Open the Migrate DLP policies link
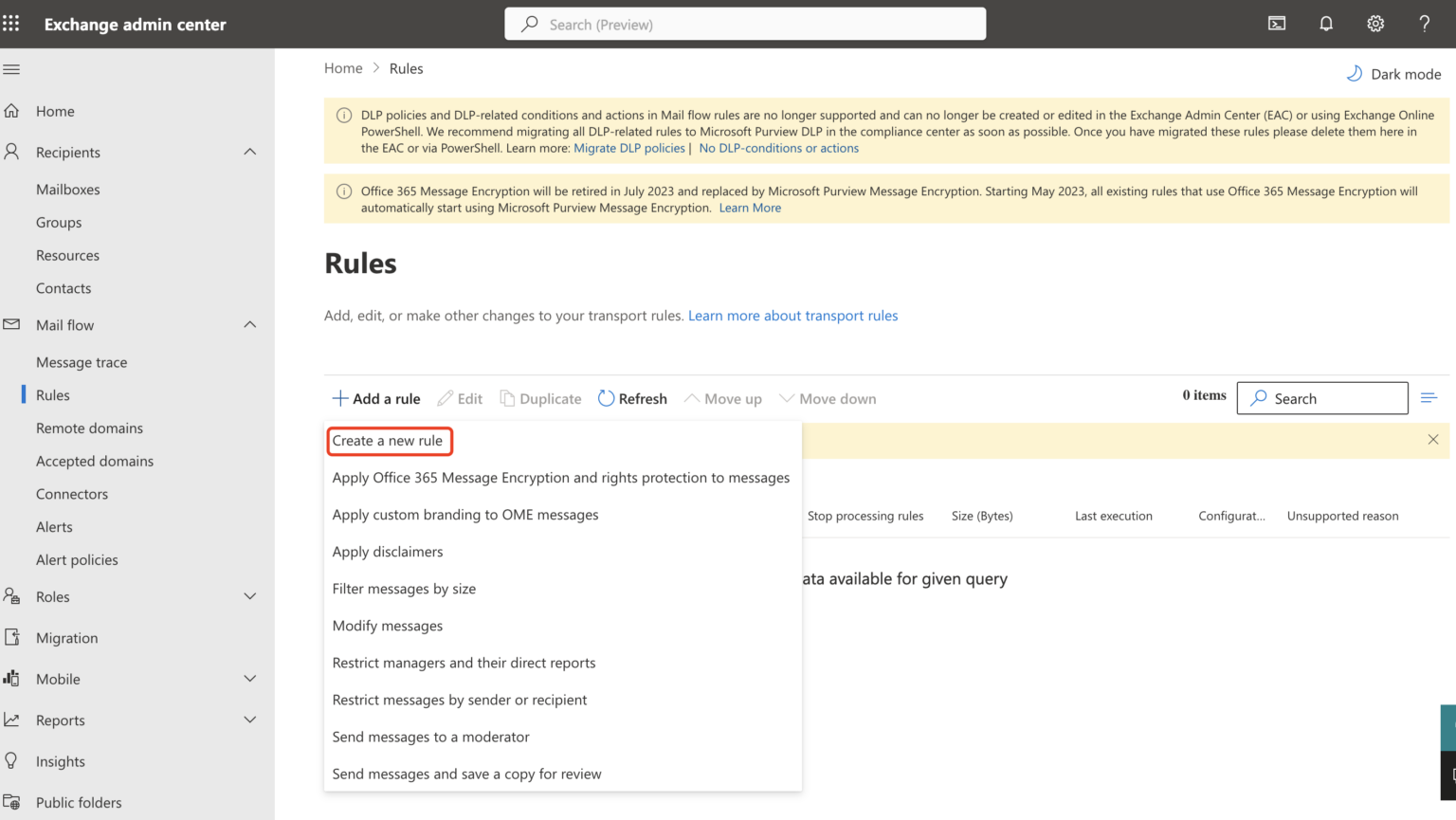The height and width of the screenshot is (820, 1456). tap(628, 148)
